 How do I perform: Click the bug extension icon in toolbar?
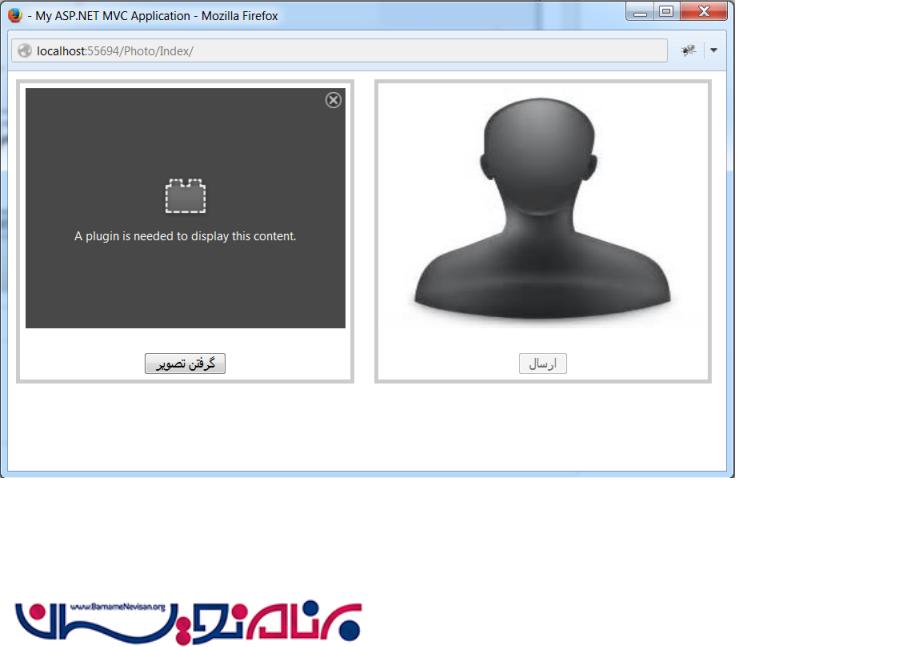pyautogui.click(x=688, y=50)
